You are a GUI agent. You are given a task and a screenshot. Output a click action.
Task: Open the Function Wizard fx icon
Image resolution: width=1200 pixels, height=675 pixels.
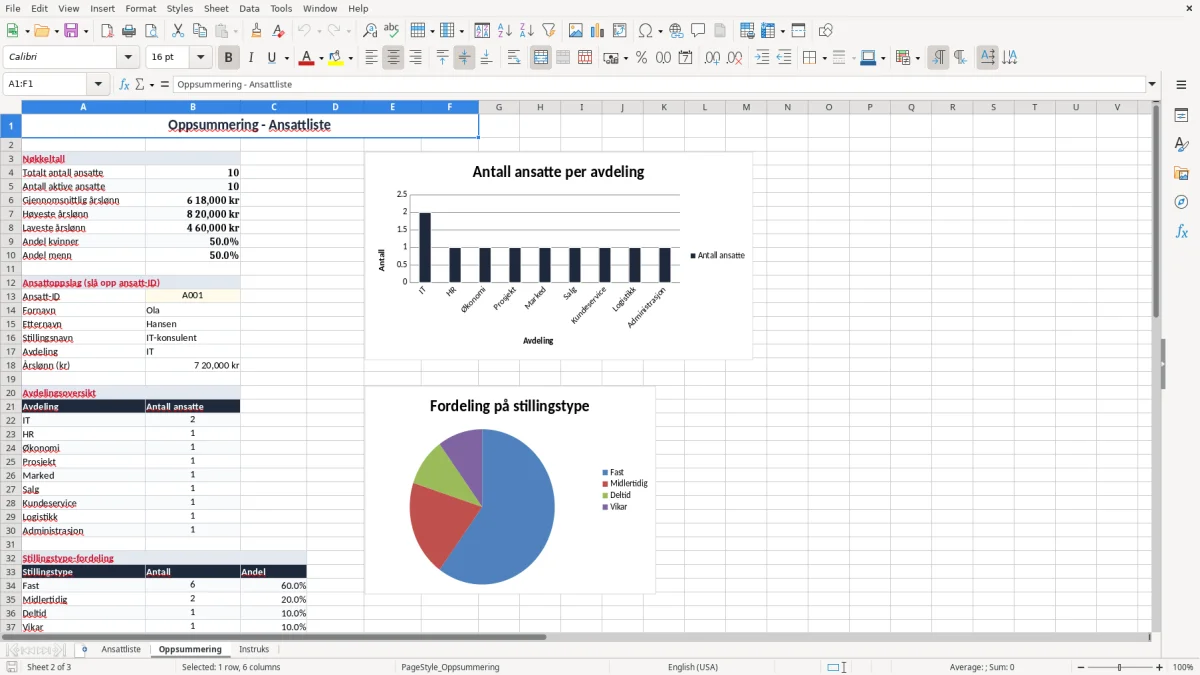click(124, 84)
